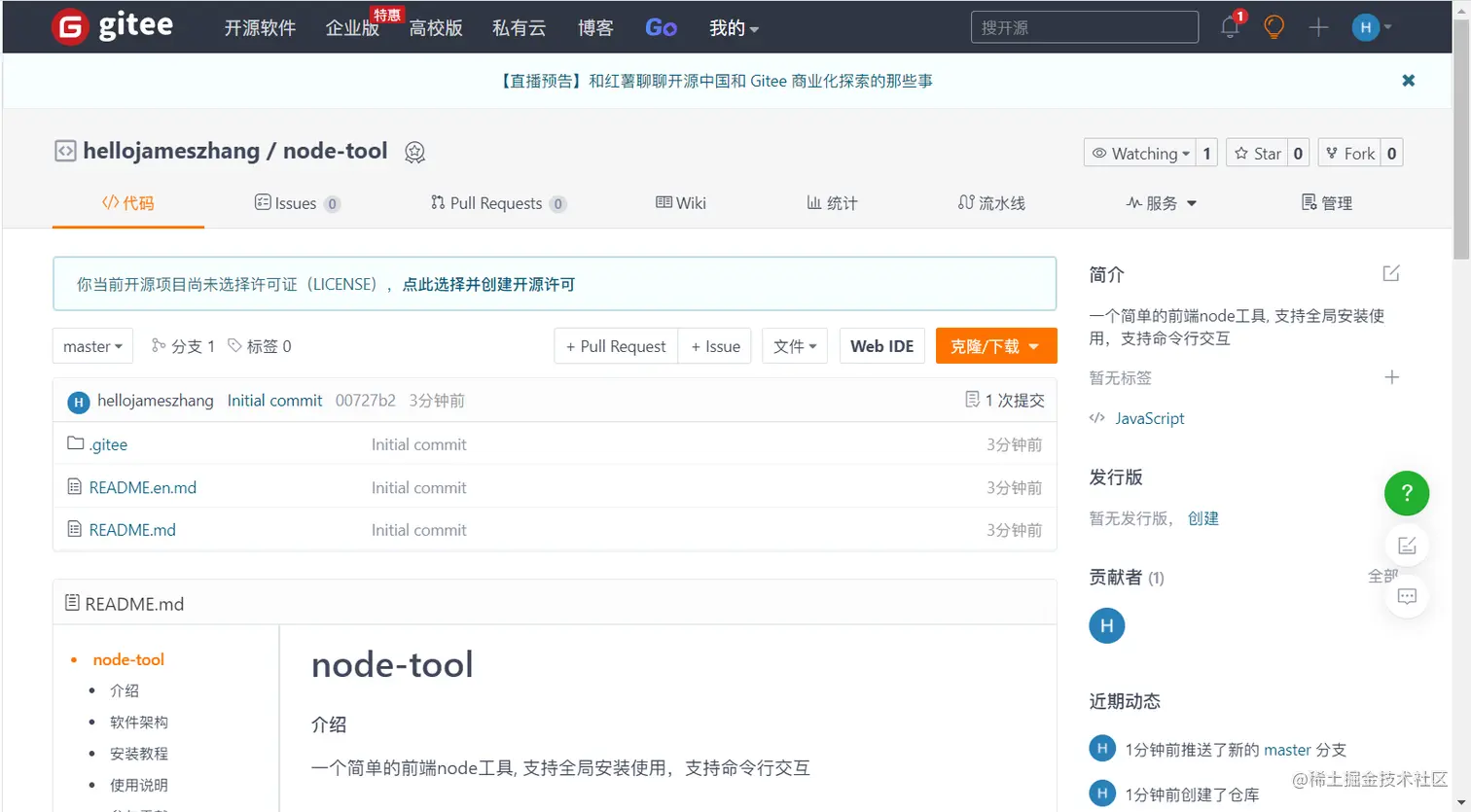The image size is (1471, 812).
Task: Click the orange lightbulb icon in header
Action: coord(1274,27)
